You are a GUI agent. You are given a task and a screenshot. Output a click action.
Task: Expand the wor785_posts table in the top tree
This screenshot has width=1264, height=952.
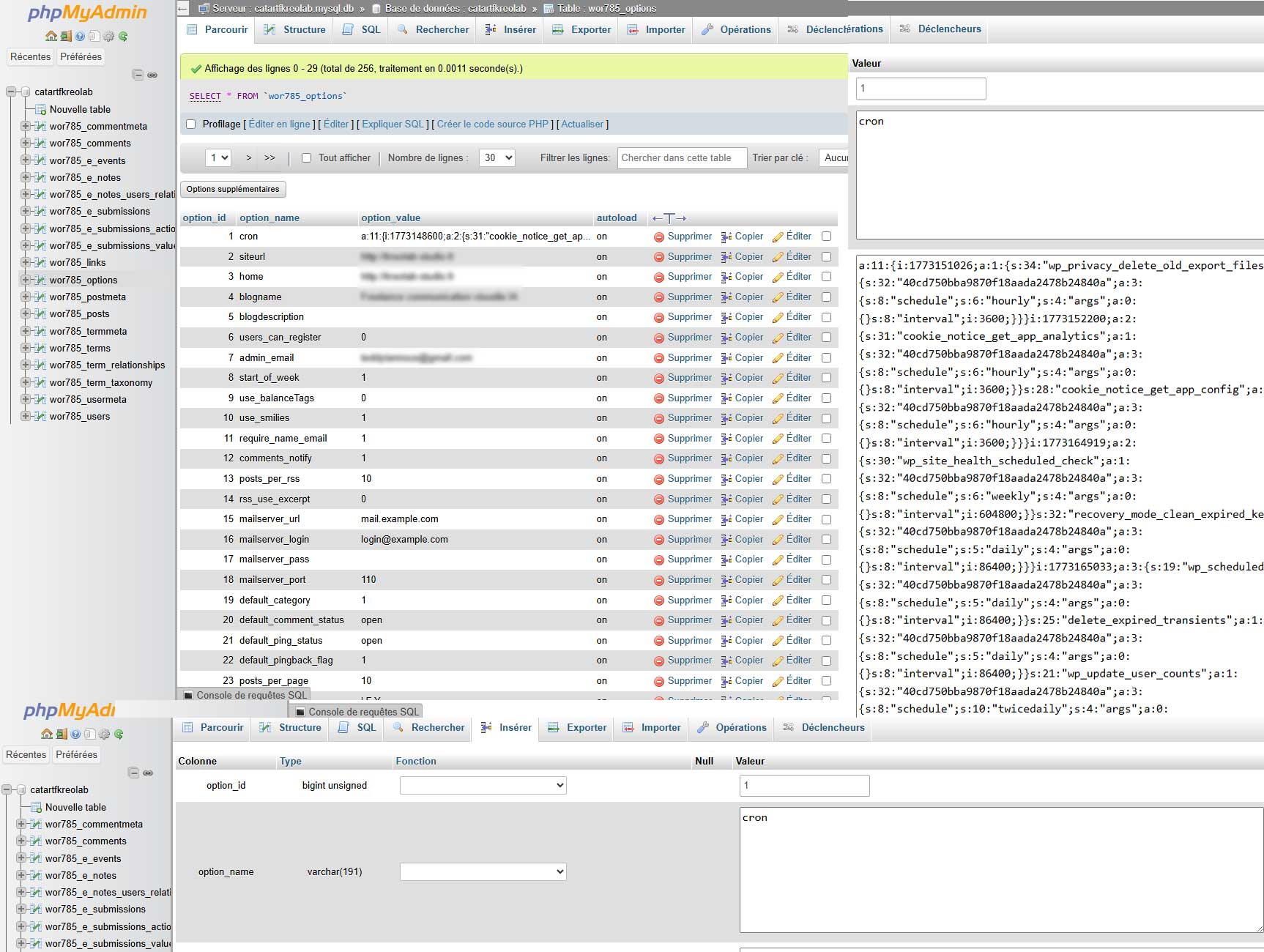coord(26,313)
